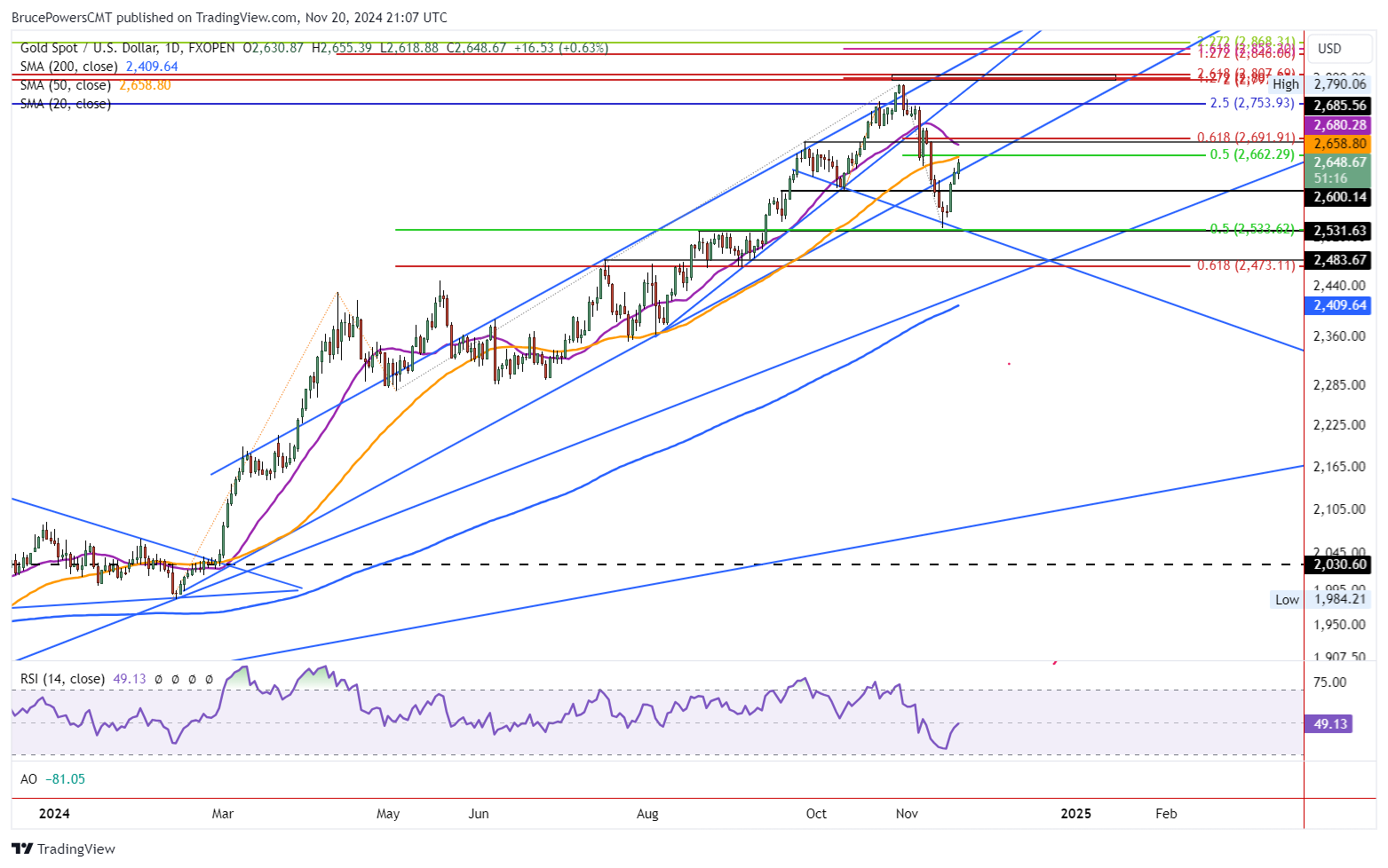Viewport: 1388px width, 868px height.
Task: Click the RSI 49.13 value tag on axis
Action: [1329, 724]
